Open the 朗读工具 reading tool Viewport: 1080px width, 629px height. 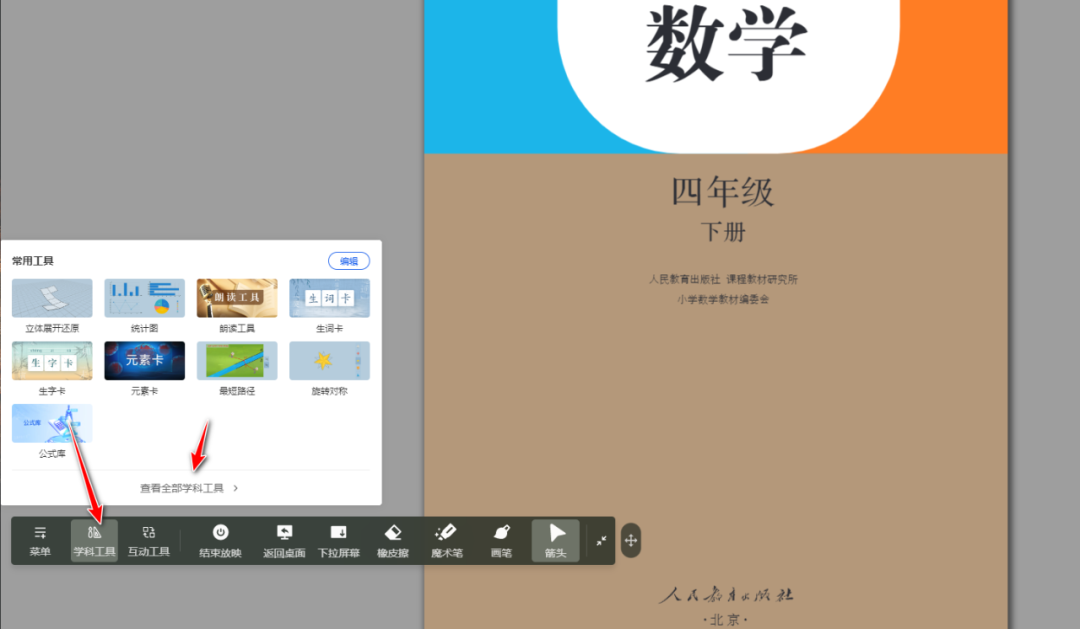(x=237, y=306)
